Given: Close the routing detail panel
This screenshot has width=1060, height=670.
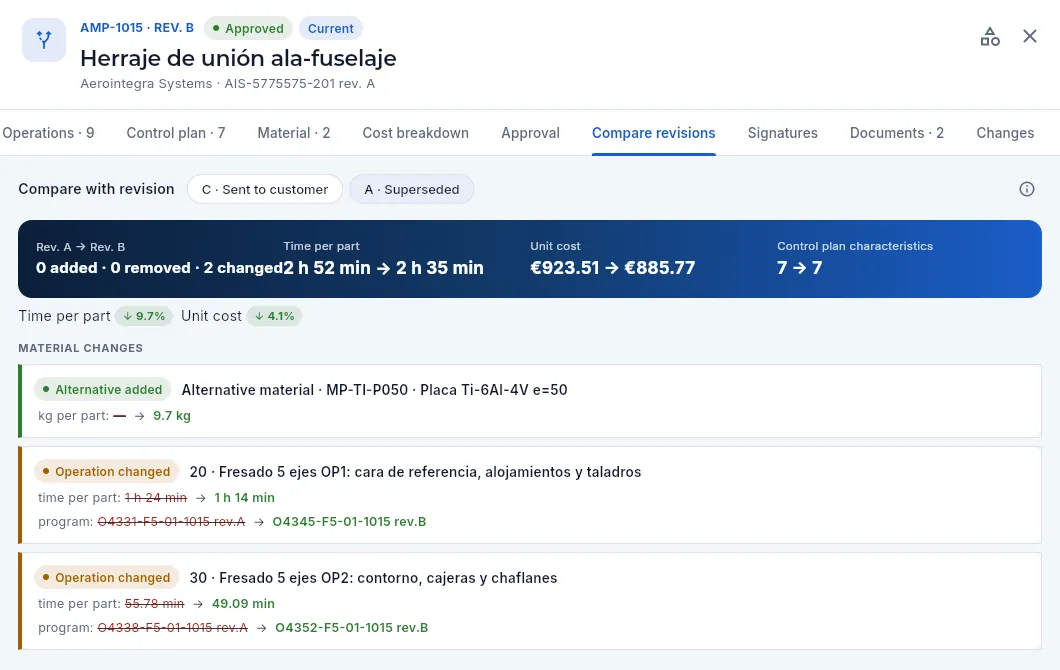Looking at the screenshot, I should tap(1030, 37).
